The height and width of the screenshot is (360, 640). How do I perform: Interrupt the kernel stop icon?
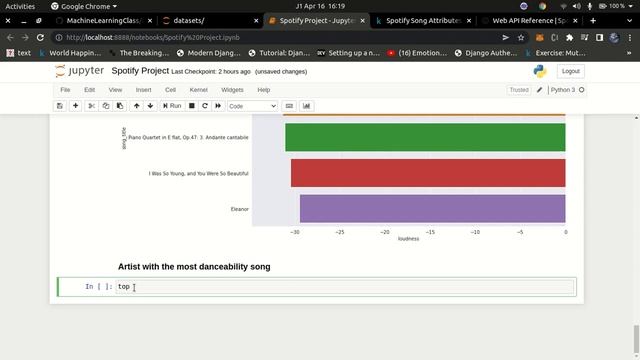[191, 106]
